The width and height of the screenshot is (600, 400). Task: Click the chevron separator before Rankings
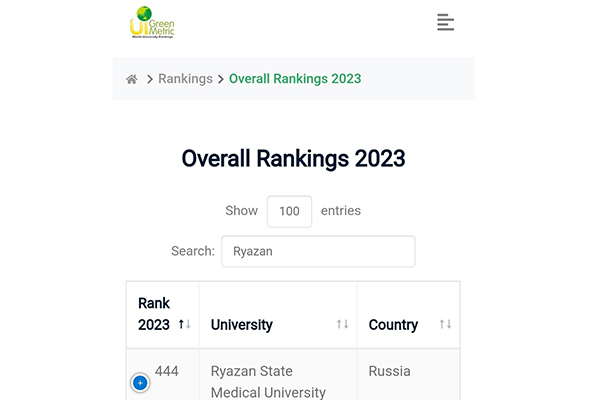[150, 79]
